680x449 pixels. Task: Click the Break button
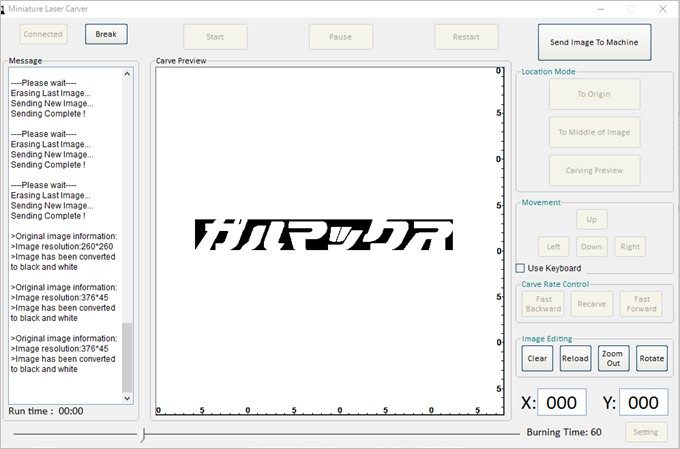click(x=106, y=34)
